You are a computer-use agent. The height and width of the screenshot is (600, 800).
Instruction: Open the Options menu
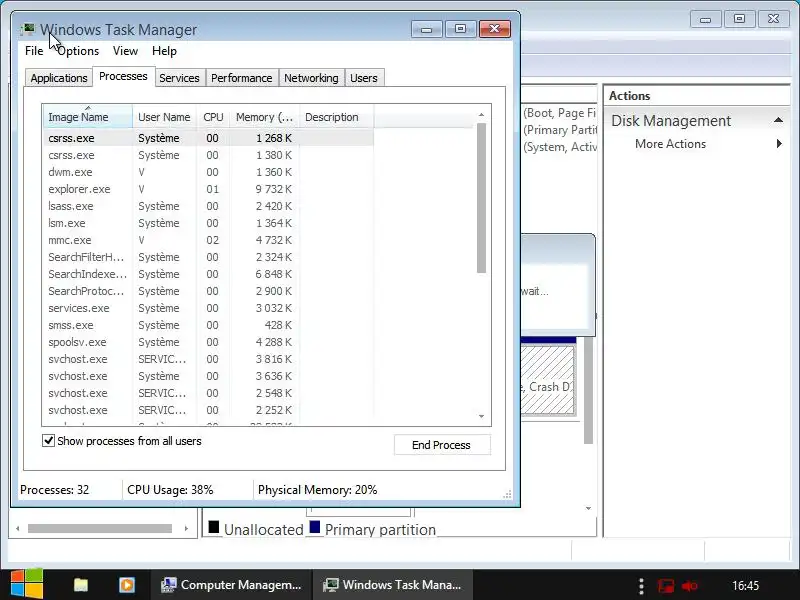(78, 51)
